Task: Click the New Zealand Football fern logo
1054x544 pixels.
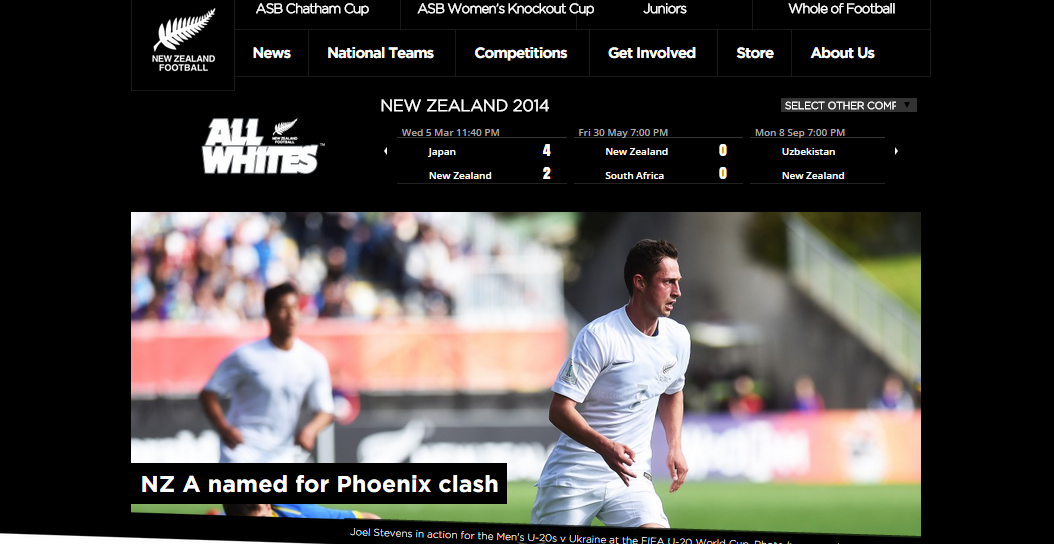Action: (183, 40)
